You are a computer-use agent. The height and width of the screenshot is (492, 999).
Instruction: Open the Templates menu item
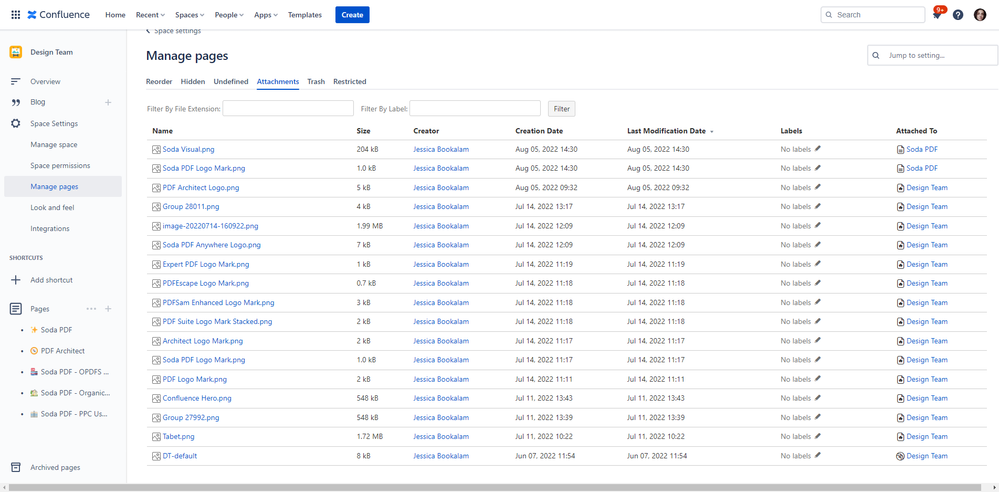click(305, 15)
